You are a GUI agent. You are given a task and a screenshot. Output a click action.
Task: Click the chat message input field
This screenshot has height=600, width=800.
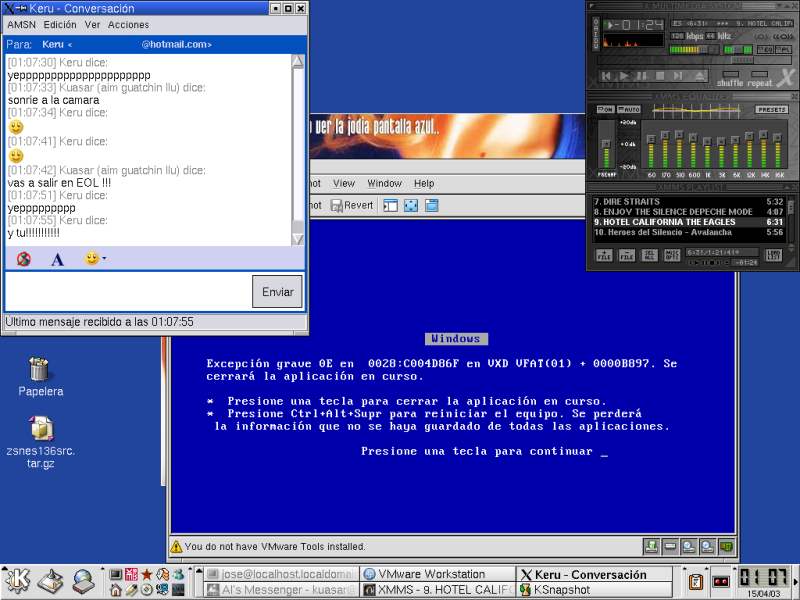point(128,292)
